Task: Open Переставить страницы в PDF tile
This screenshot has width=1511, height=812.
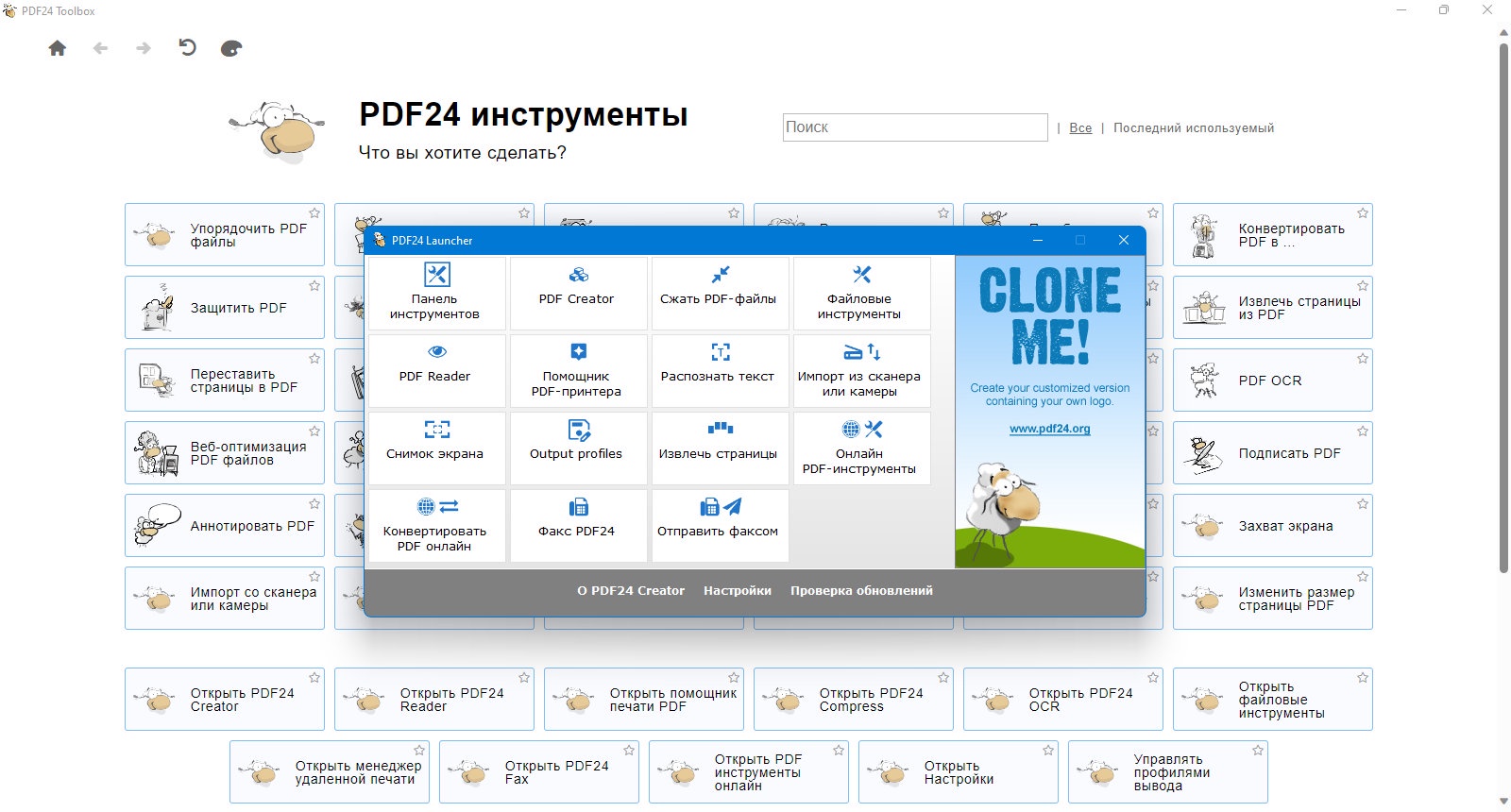Action: (225, 381)
